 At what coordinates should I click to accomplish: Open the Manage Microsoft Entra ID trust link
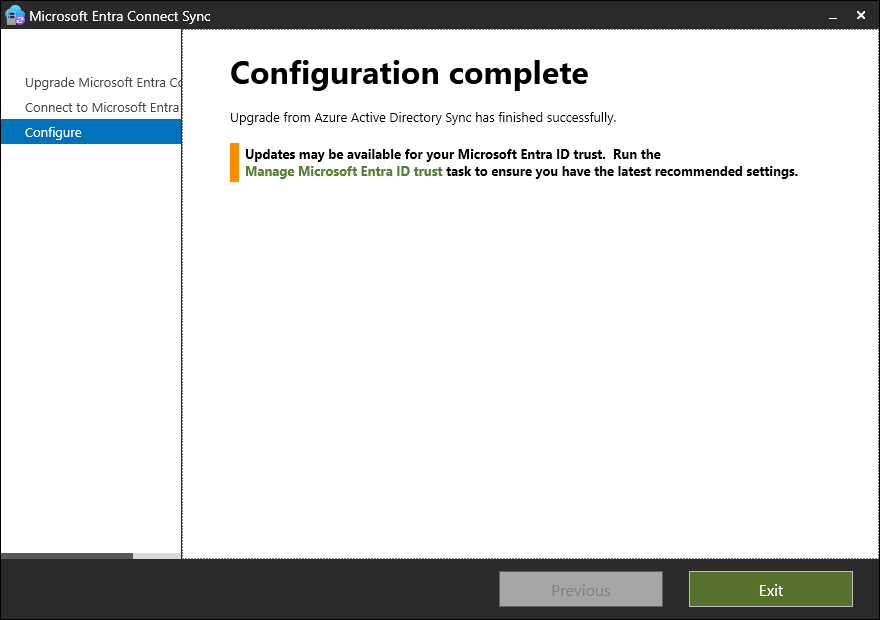tap(343, 171)
